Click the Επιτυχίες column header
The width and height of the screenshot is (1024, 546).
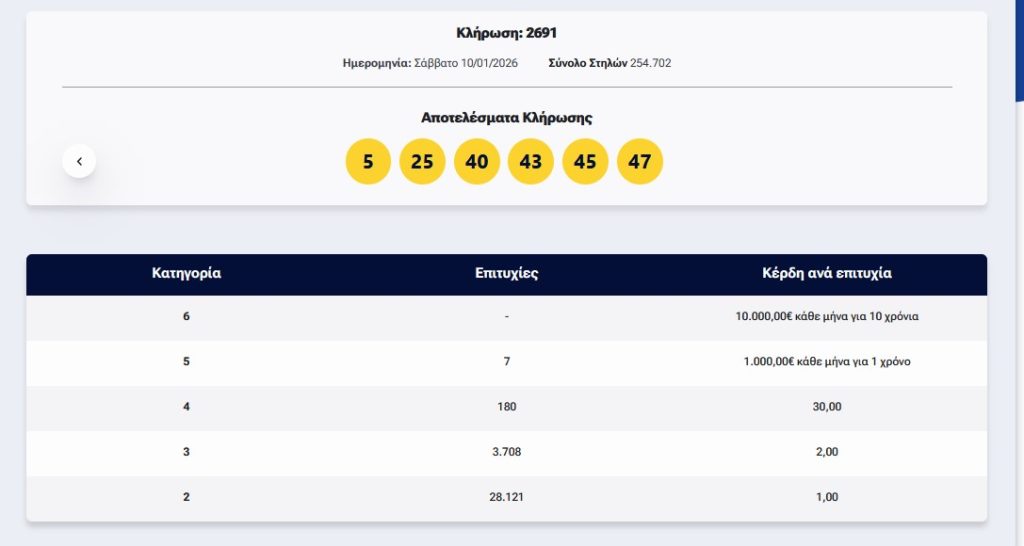pyautogui.click(x=507, y=273)
